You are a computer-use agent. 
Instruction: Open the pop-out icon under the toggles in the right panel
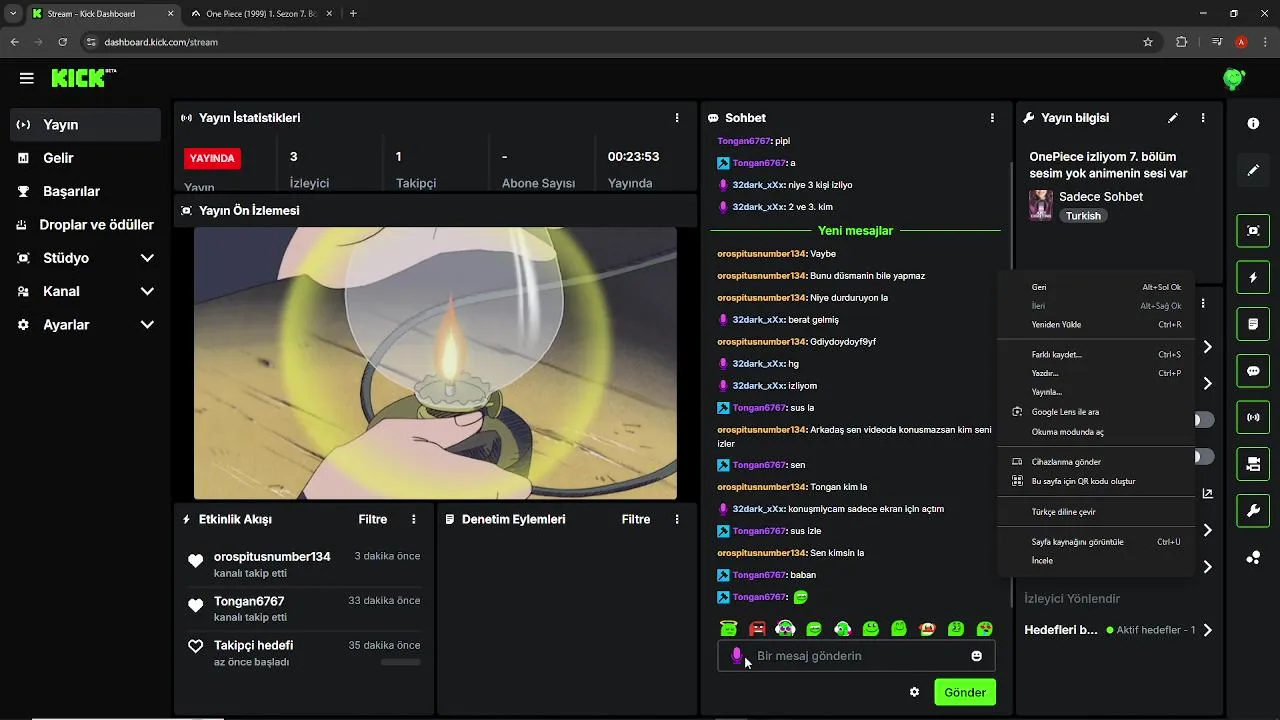[x=1207, y=493]
